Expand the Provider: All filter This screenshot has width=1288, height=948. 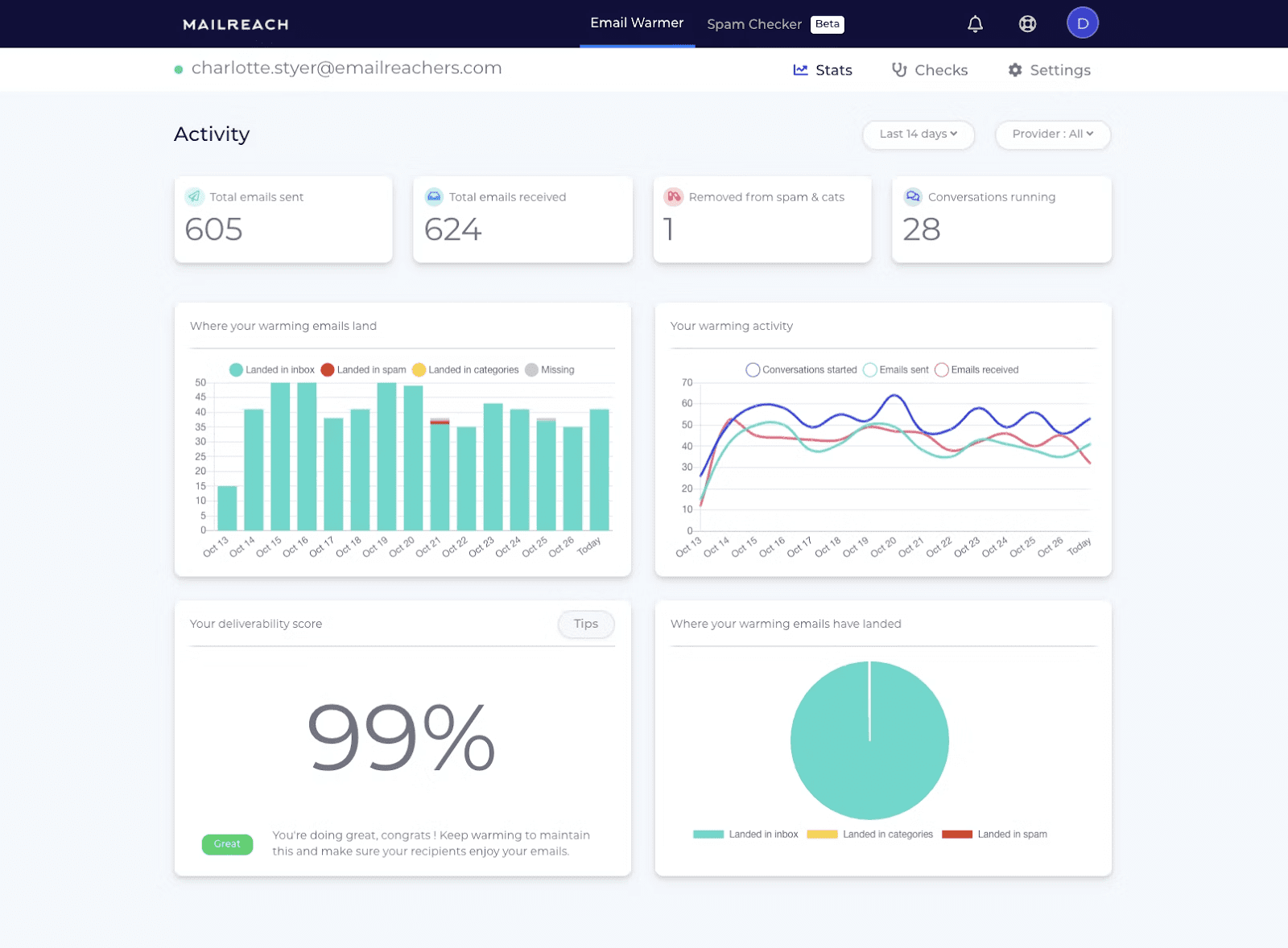[x=1052, y=134]
